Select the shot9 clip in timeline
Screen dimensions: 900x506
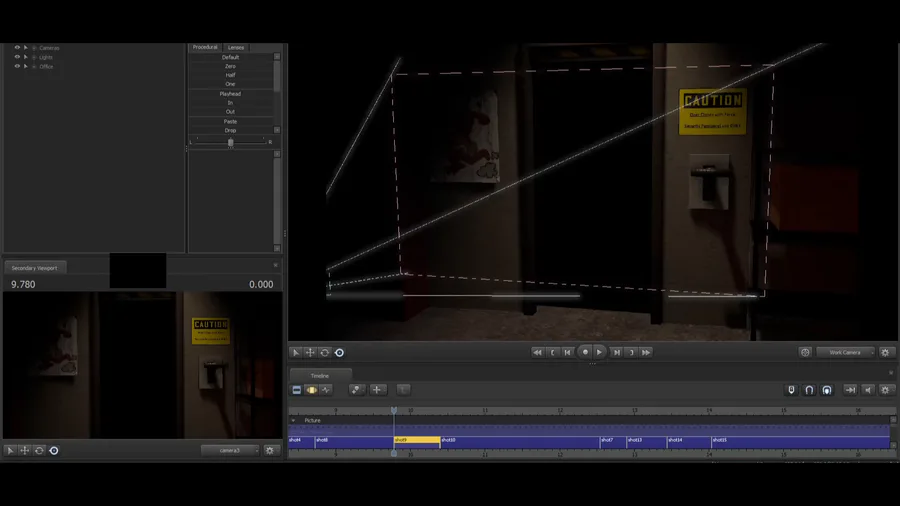pos(417,441)
